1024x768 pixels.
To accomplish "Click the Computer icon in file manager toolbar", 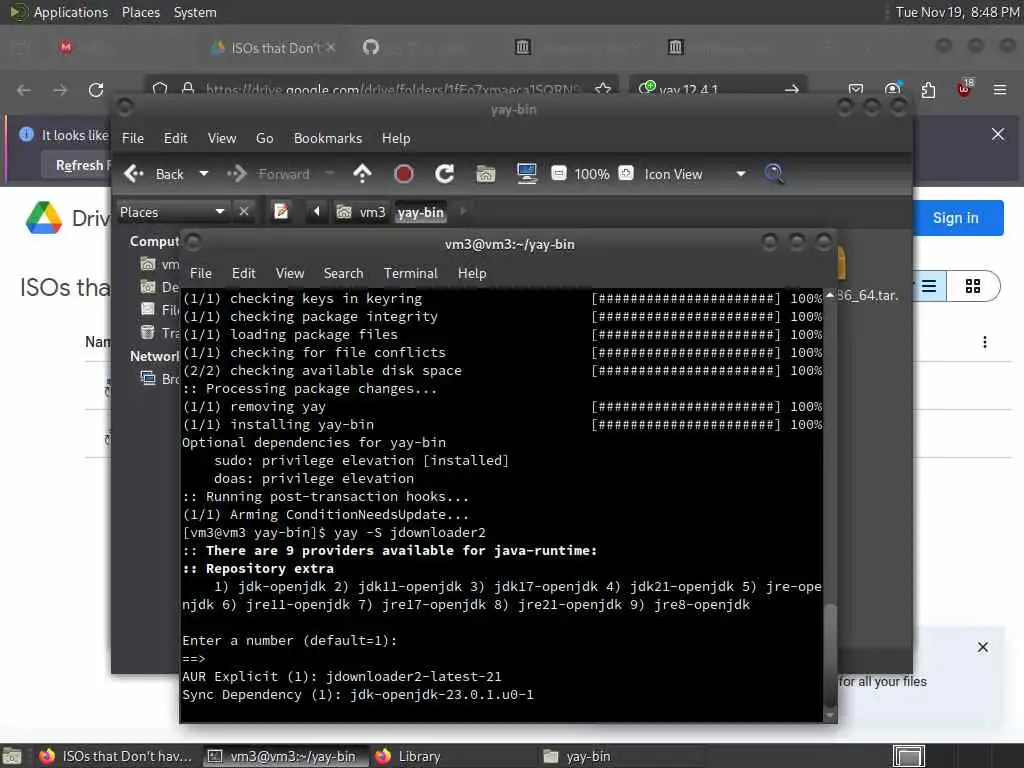I will point(526,174).
